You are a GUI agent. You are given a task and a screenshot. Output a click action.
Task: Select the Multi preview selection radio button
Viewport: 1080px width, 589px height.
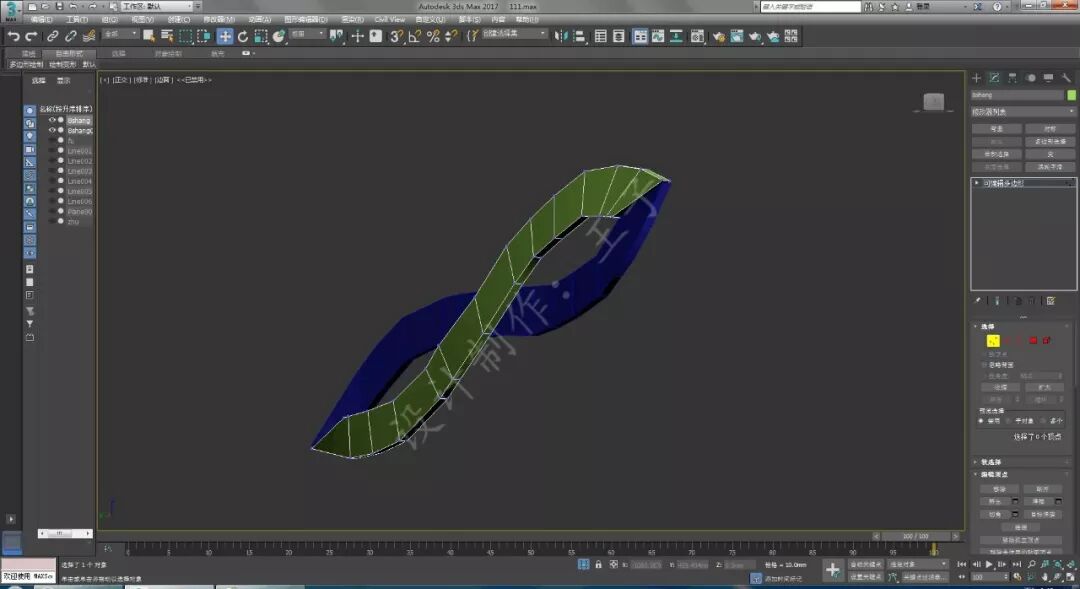point(1043,420)
